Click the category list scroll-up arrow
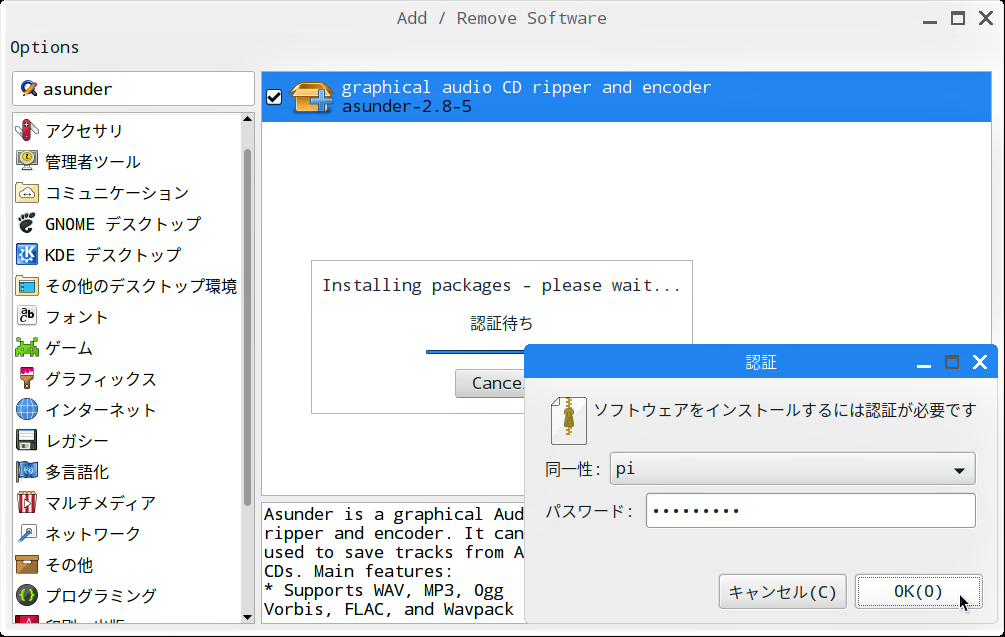The height and width of the screenshot is (637, 1005). 247,119
